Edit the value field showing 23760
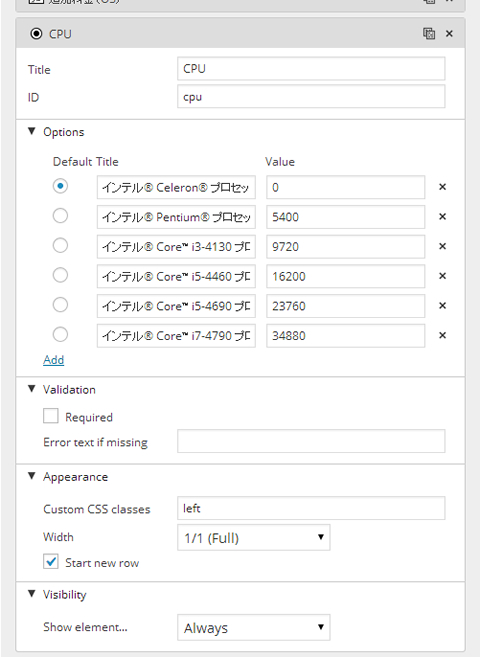This screenshot has height=657, width=480. pyautogui.click(x=346, y=306)
